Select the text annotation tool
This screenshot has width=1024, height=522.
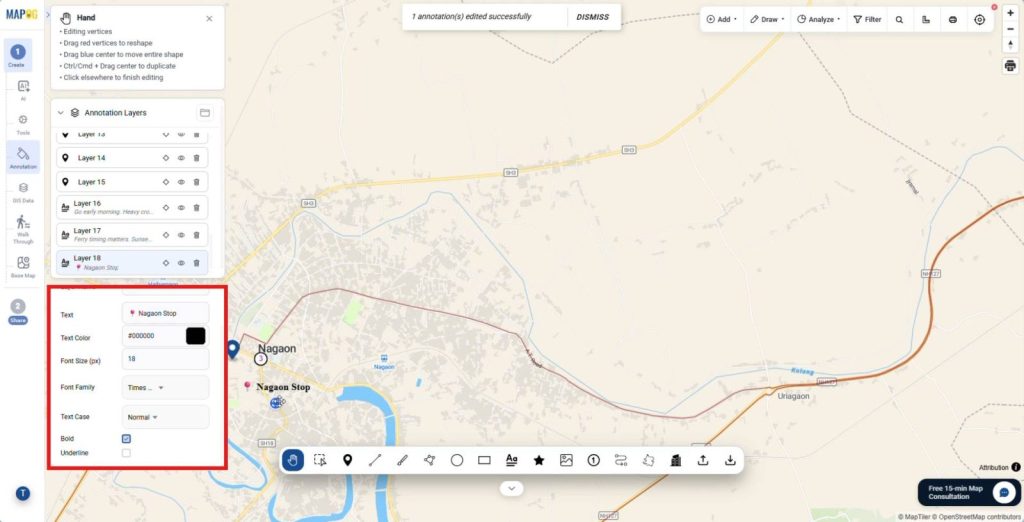511,461
